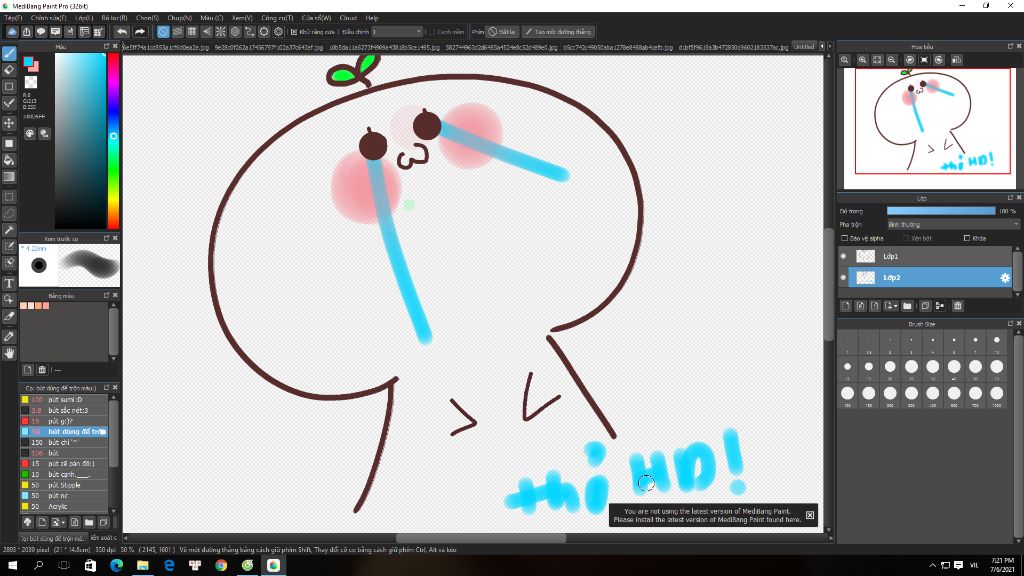Image resolution: width=1024 pixels, height=576 pixels.
Task: Open the Tệp (File) menu
Action: point(12,18)
